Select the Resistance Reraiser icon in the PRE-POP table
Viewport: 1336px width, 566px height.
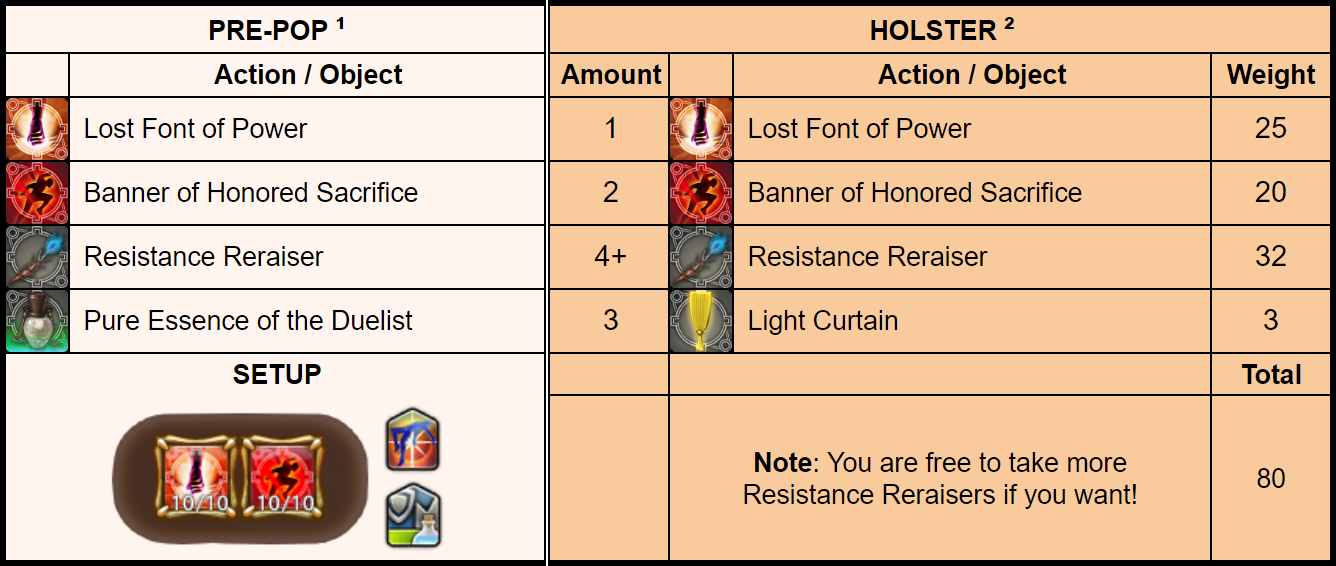pyautogui.click(x=37, y=257)
